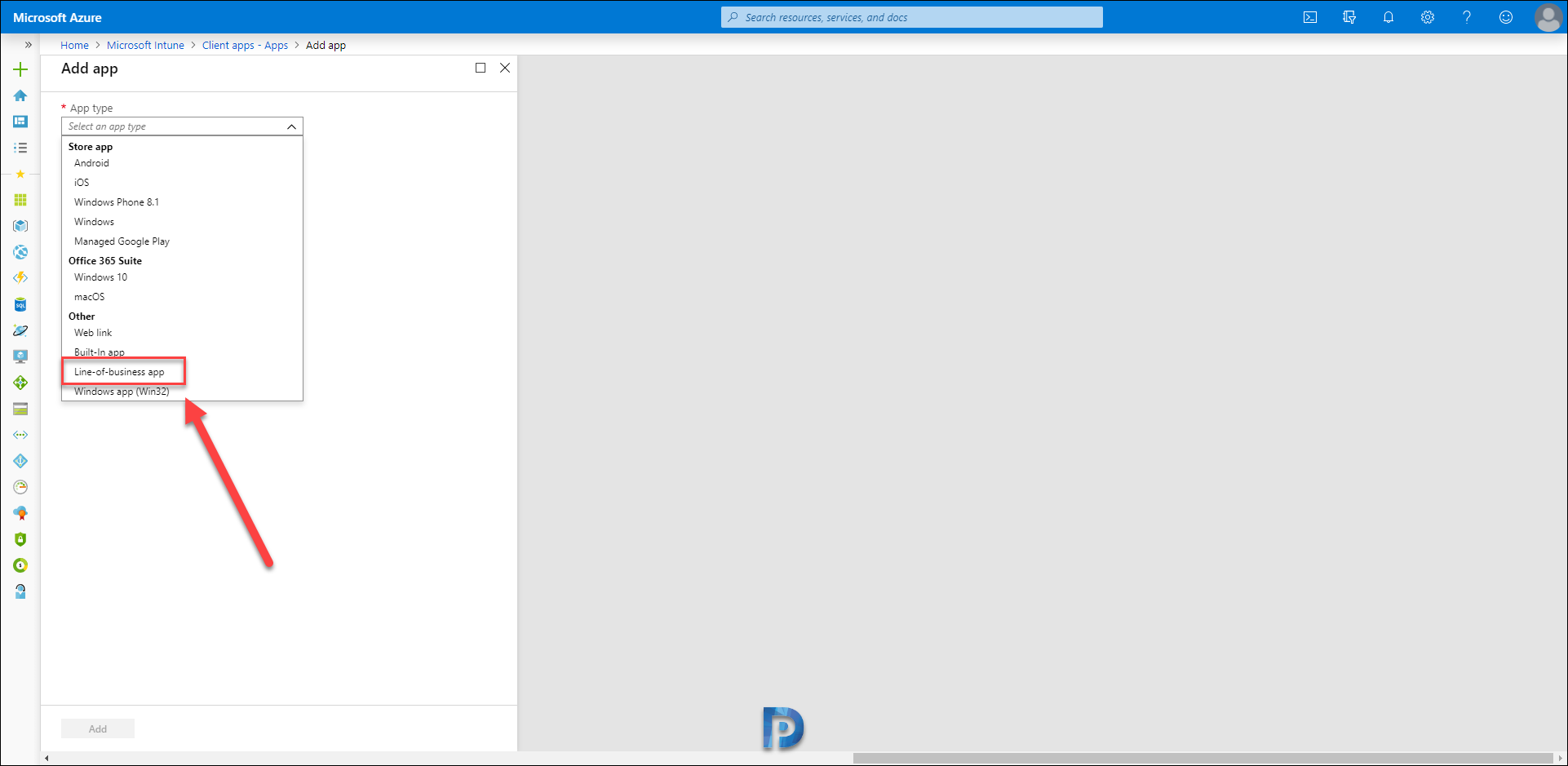Screen dimensions: 1568x766
Task: Click the search resources, services, and docs box
Action: (911, 17)
